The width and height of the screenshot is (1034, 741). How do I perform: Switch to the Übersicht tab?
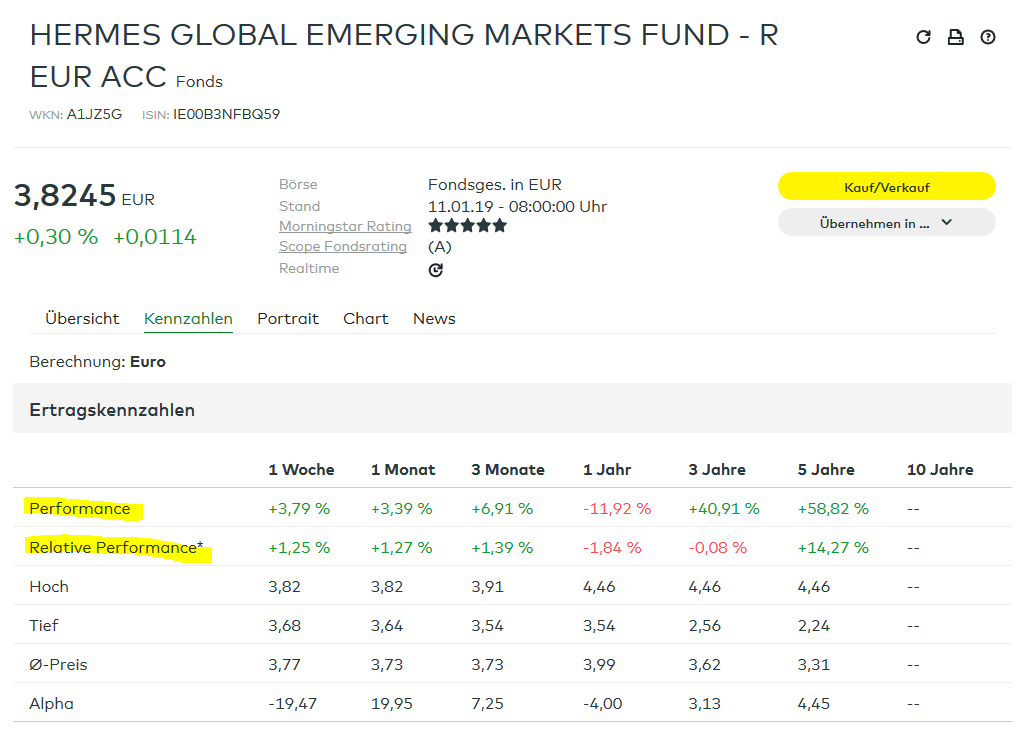82,319
